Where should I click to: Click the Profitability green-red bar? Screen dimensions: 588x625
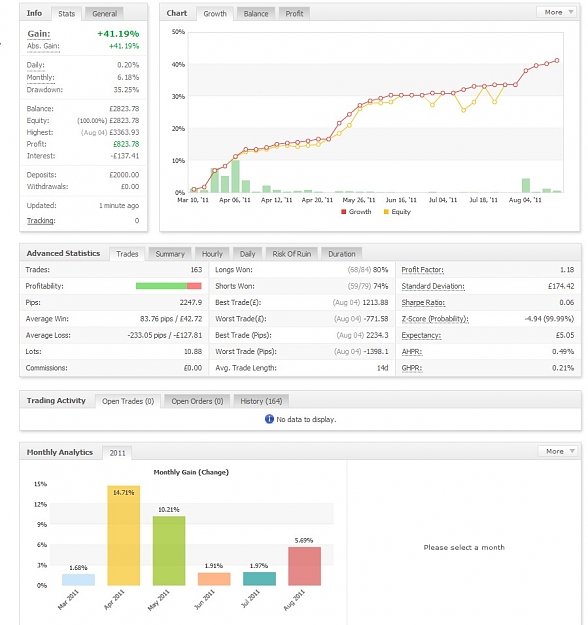pyautogui.click(x=169, y=286)
